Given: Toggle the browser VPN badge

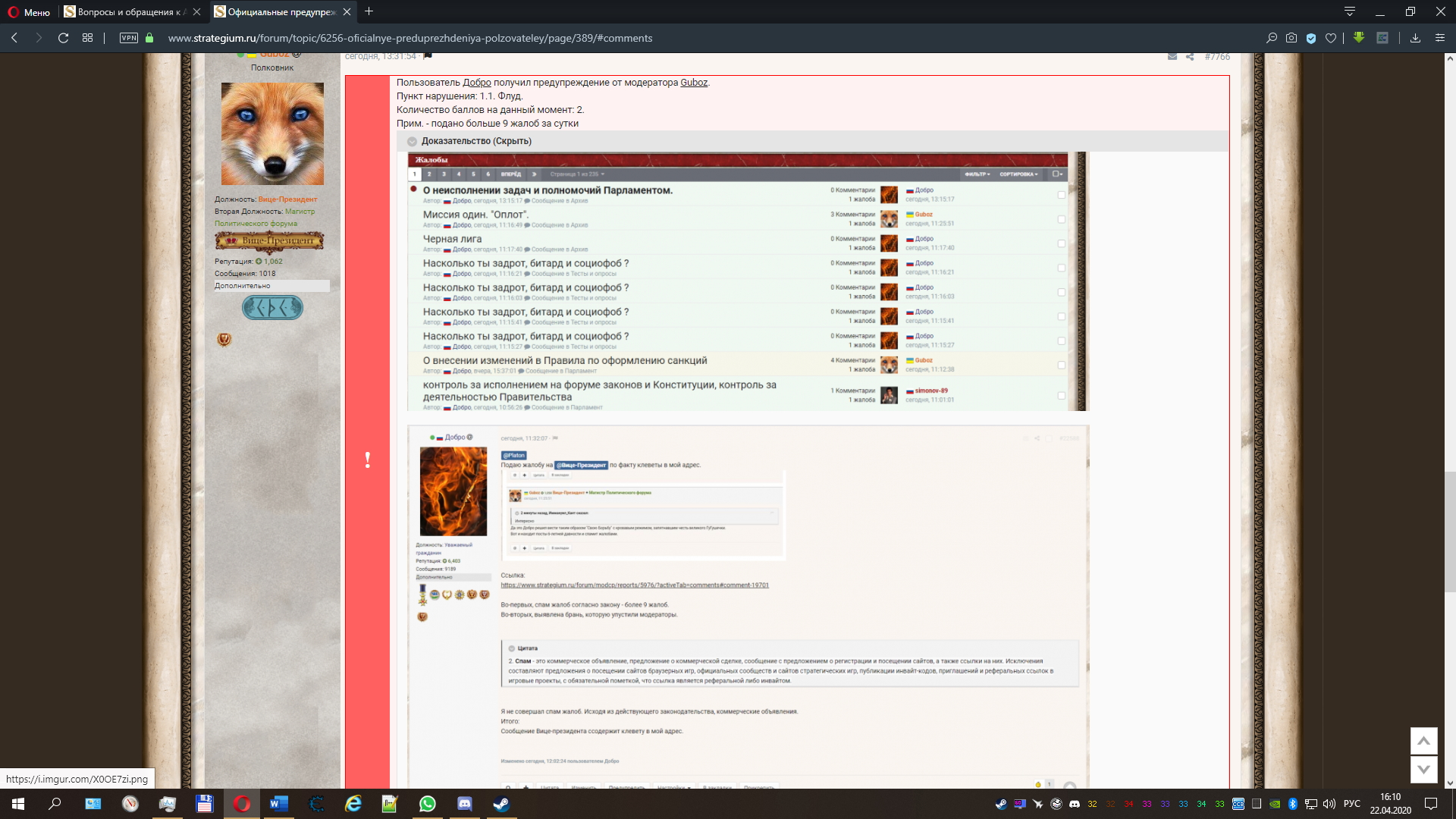Looking at the screenshot, I should click(x=129, y=38).
